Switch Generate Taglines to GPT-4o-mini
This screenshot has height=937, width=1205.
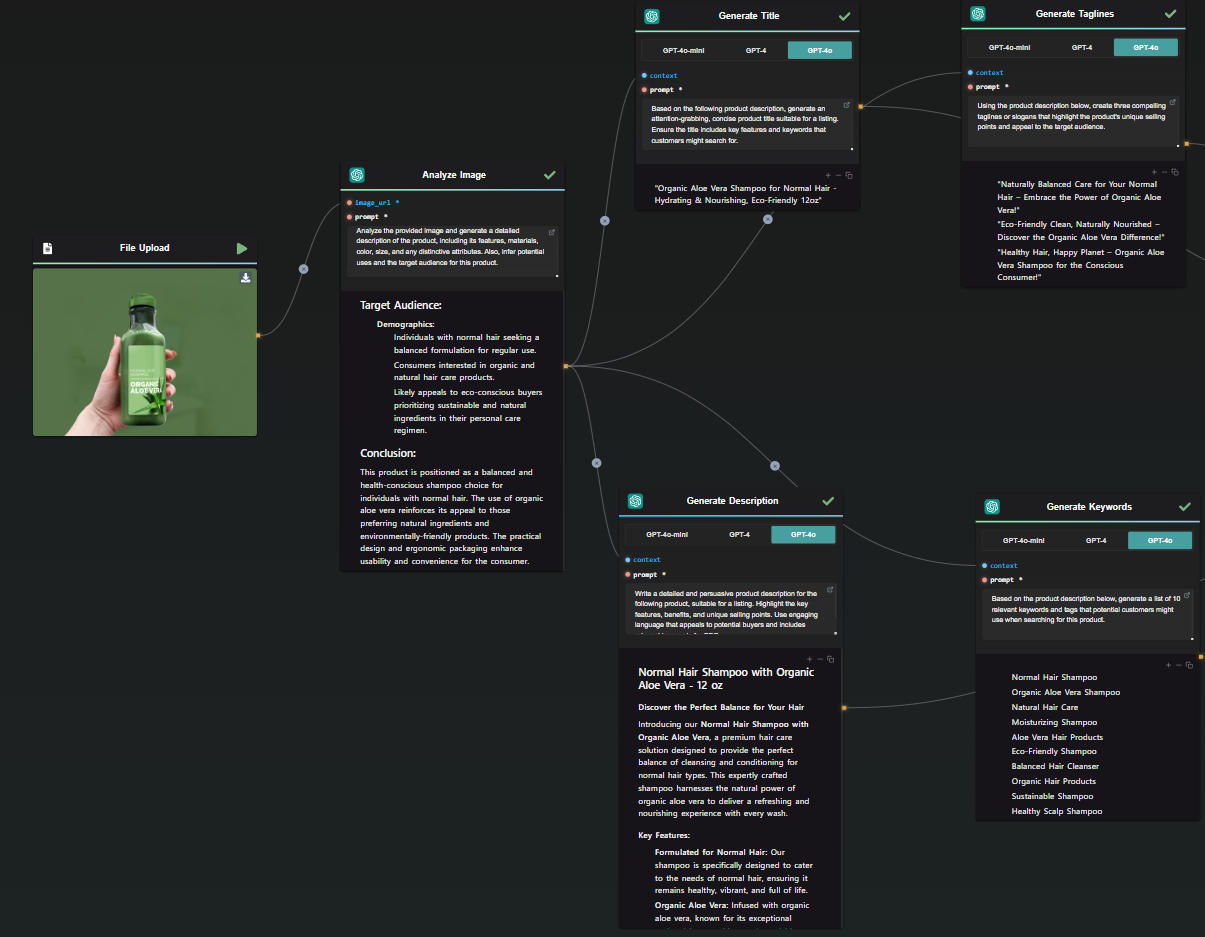coord(1009,47)
